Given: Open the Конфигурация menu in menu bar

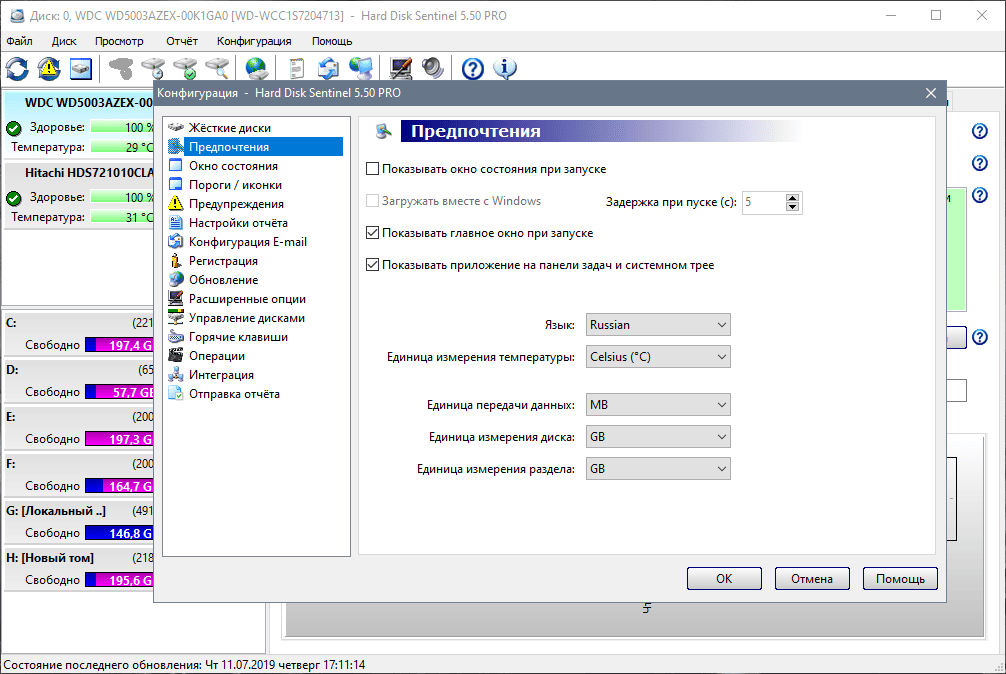Looking at the screenshot, I should (x=254, y=41).
